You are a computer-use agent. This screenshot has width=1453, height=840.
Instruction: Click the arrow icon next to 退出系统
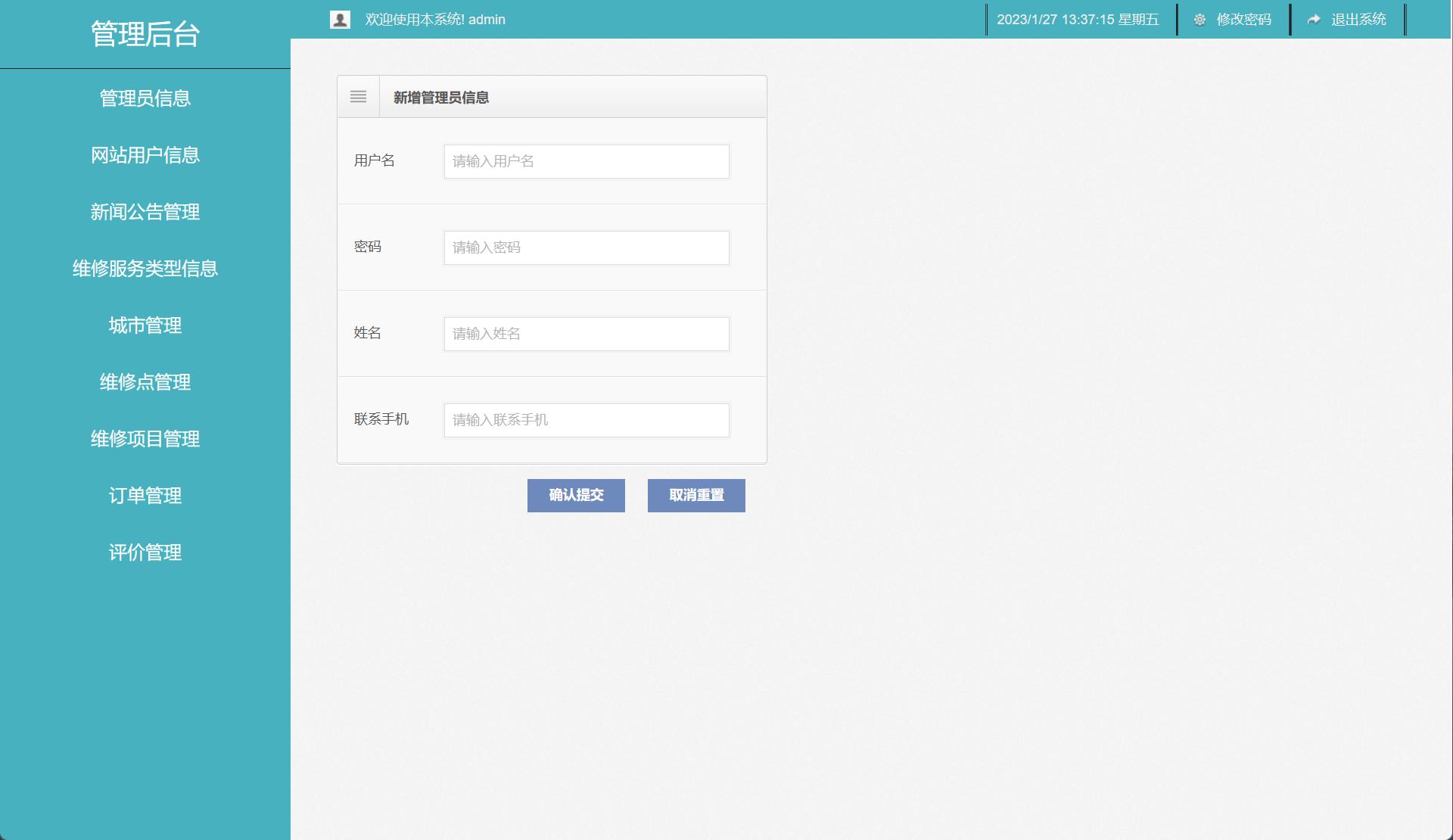(x=1313, y=19)
